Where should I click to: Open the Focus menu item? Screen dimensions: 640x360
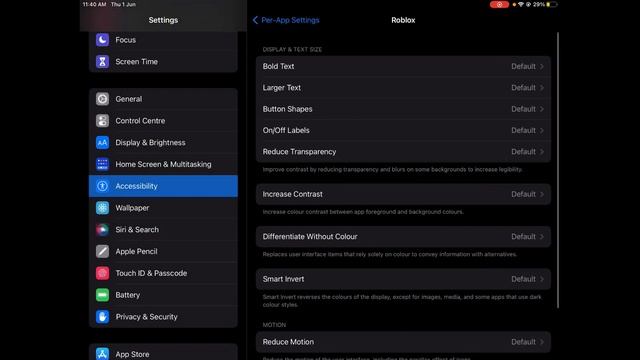coord(163,40)
